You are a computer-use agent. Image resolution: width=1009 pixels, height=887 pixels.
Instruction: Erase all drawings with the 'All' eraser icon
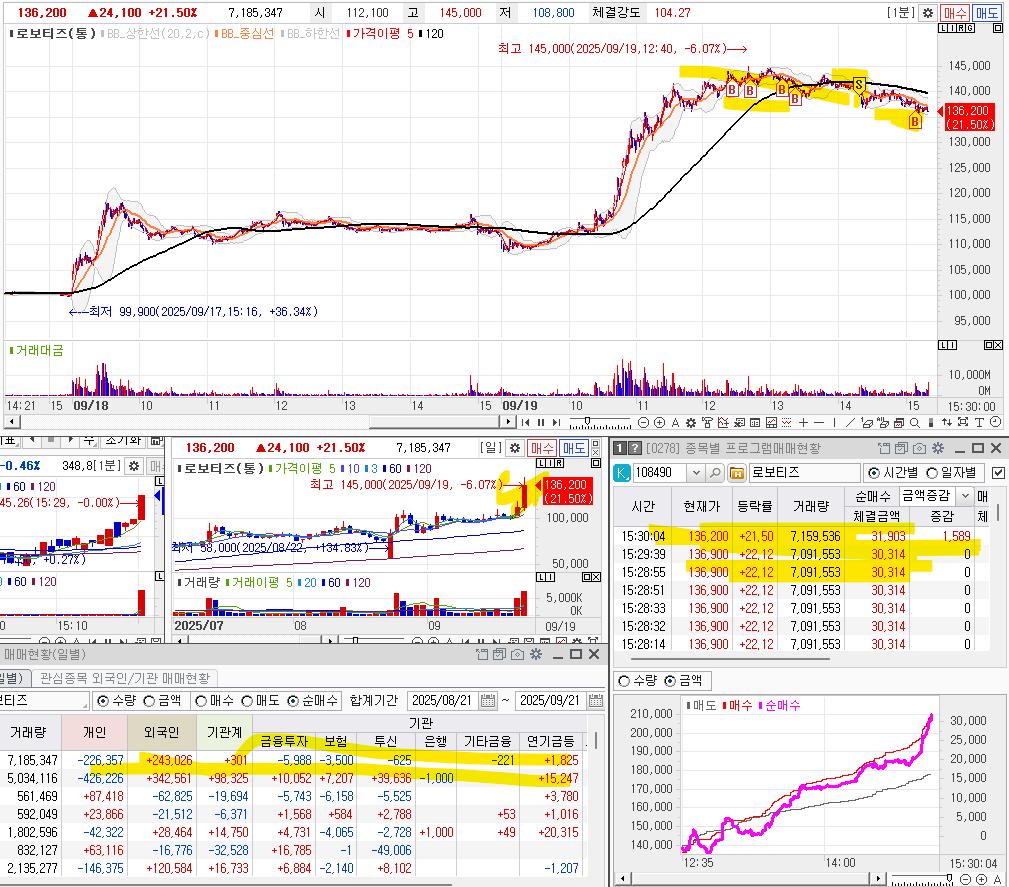pyautogui.click(x=882, y=422)
